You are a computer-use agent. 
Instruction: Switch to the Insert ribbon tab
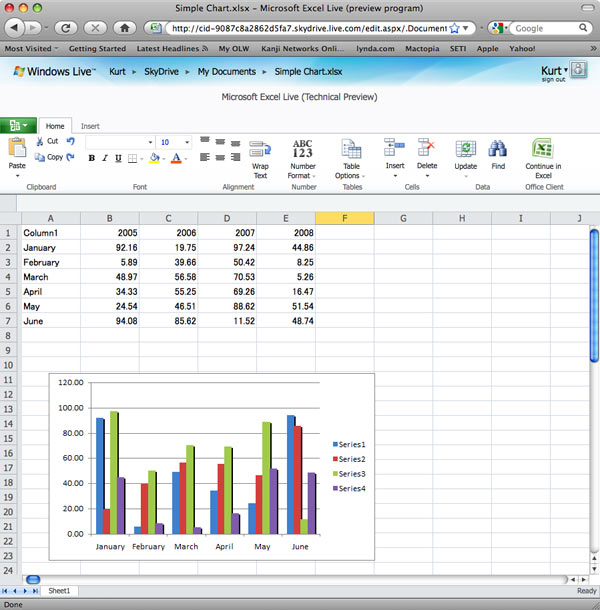point(90,126)
